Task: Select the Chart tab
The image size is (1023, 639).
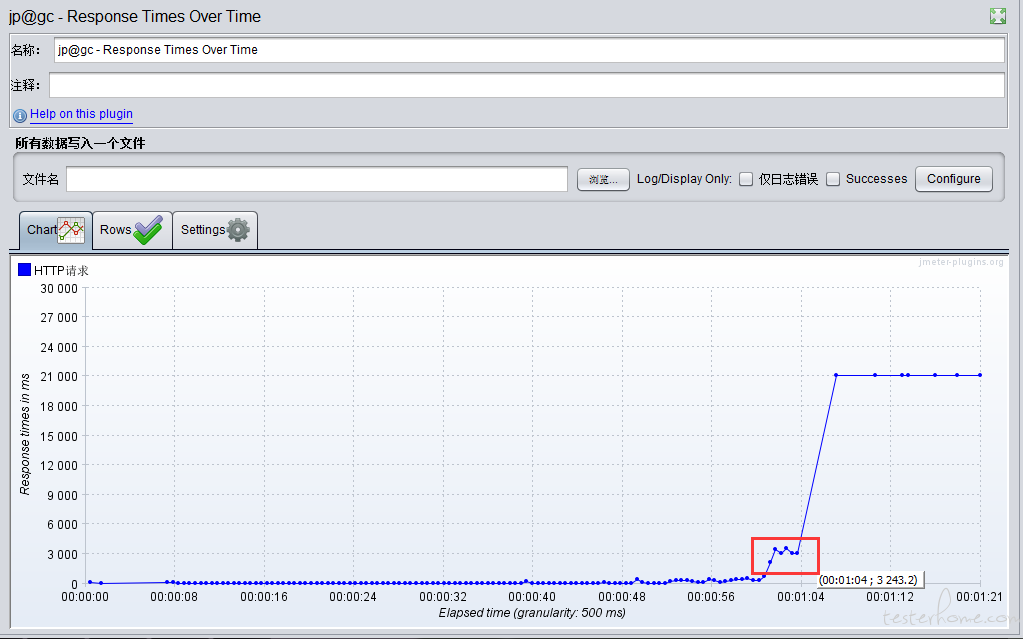Action: click(x=42, y=230)
